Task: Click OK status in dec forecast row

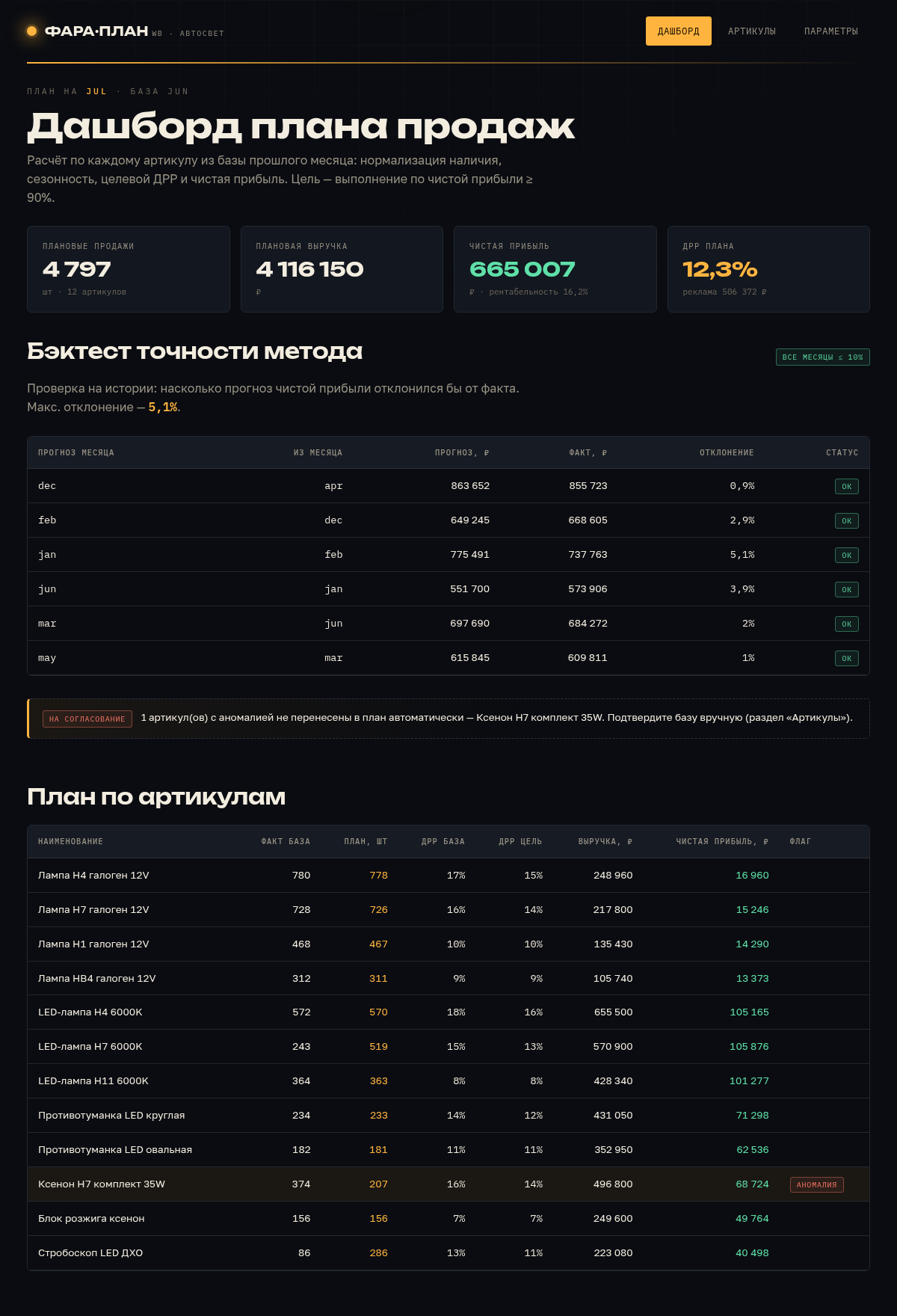Action: click(x=846, y=487)
